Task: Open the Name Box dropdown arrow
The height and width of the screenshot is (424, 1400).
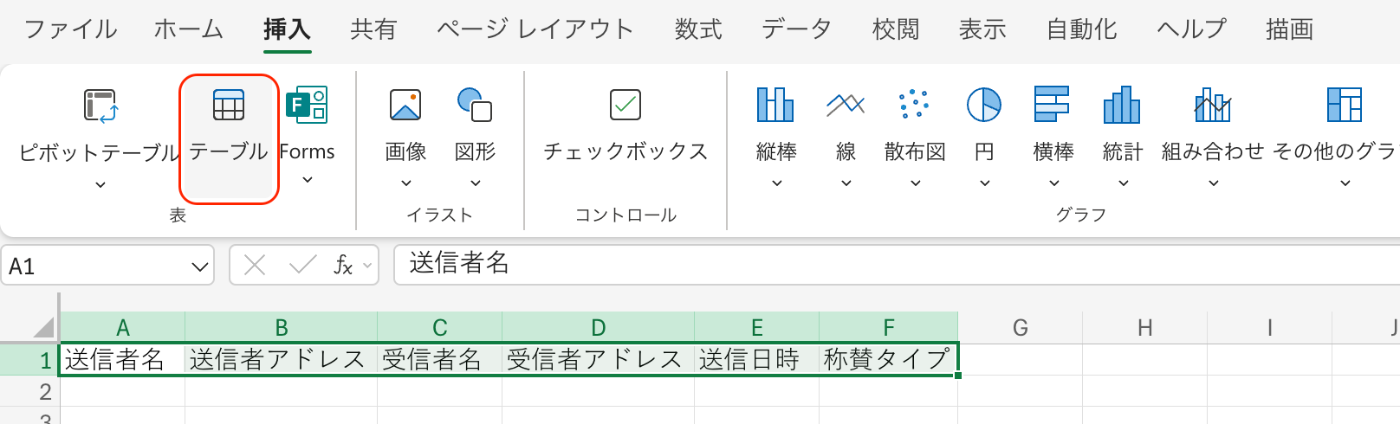Action: (199, 265)
